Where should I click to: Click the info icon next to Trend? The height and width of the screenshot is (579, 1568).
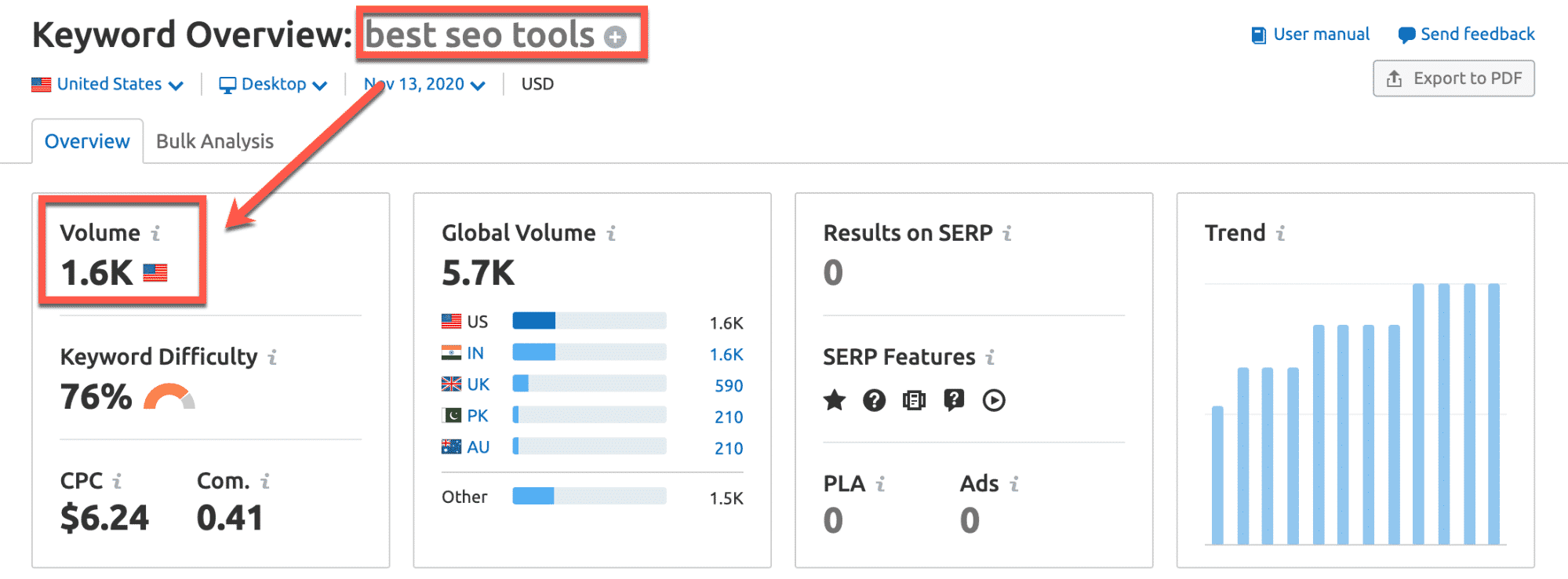1280,233
